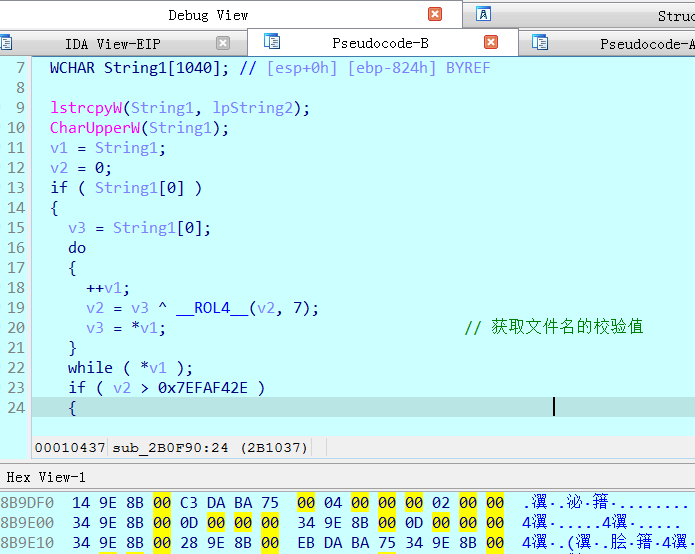
Task: Close the Pseudocode-B tab
Action: (491, 43)
